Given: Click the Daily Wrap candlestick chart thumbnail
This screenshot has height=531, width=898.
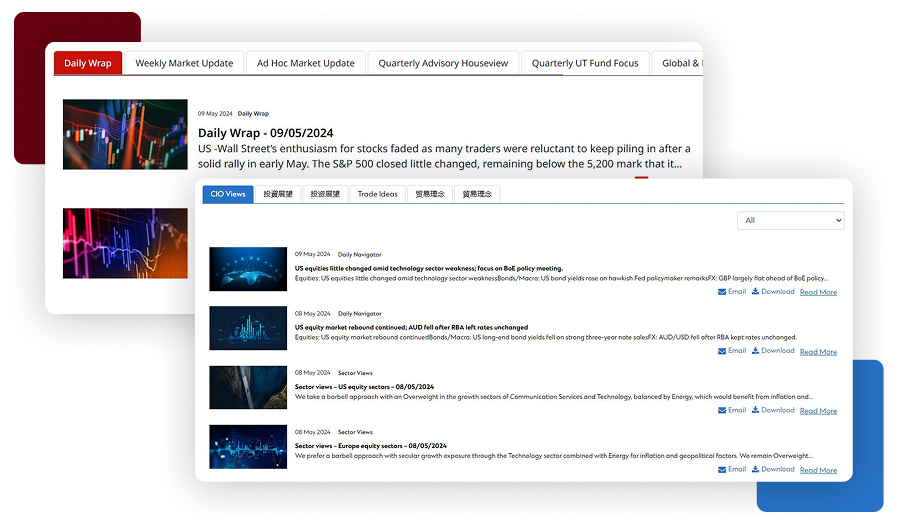Looking at the screenshot, I should (x=125, y=134).
